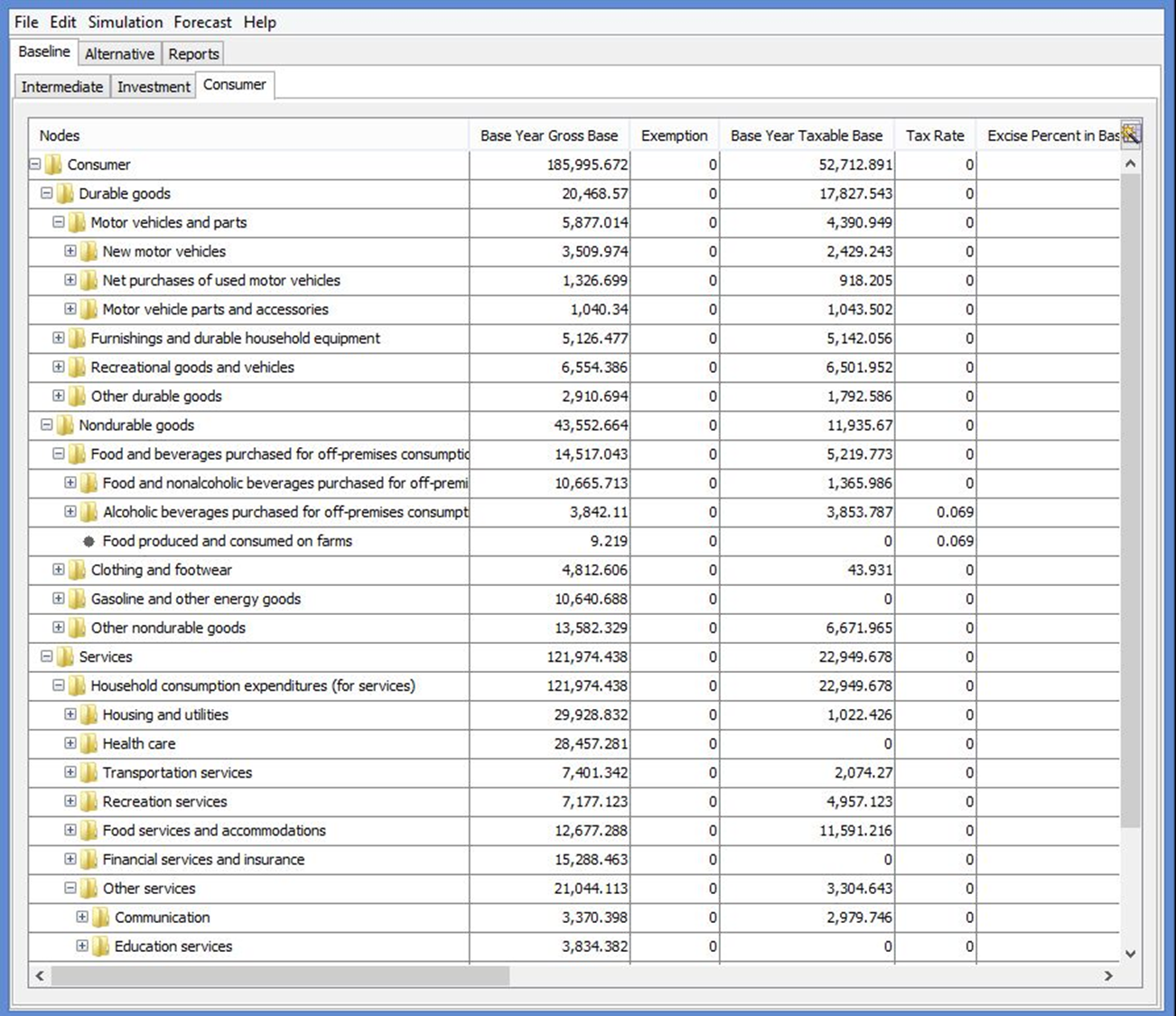Image resolution: width=1176 pixels, height=1016 pixels.
Task: Click the horizontal scrollbar thumb
Action: [x=280, y=975]
